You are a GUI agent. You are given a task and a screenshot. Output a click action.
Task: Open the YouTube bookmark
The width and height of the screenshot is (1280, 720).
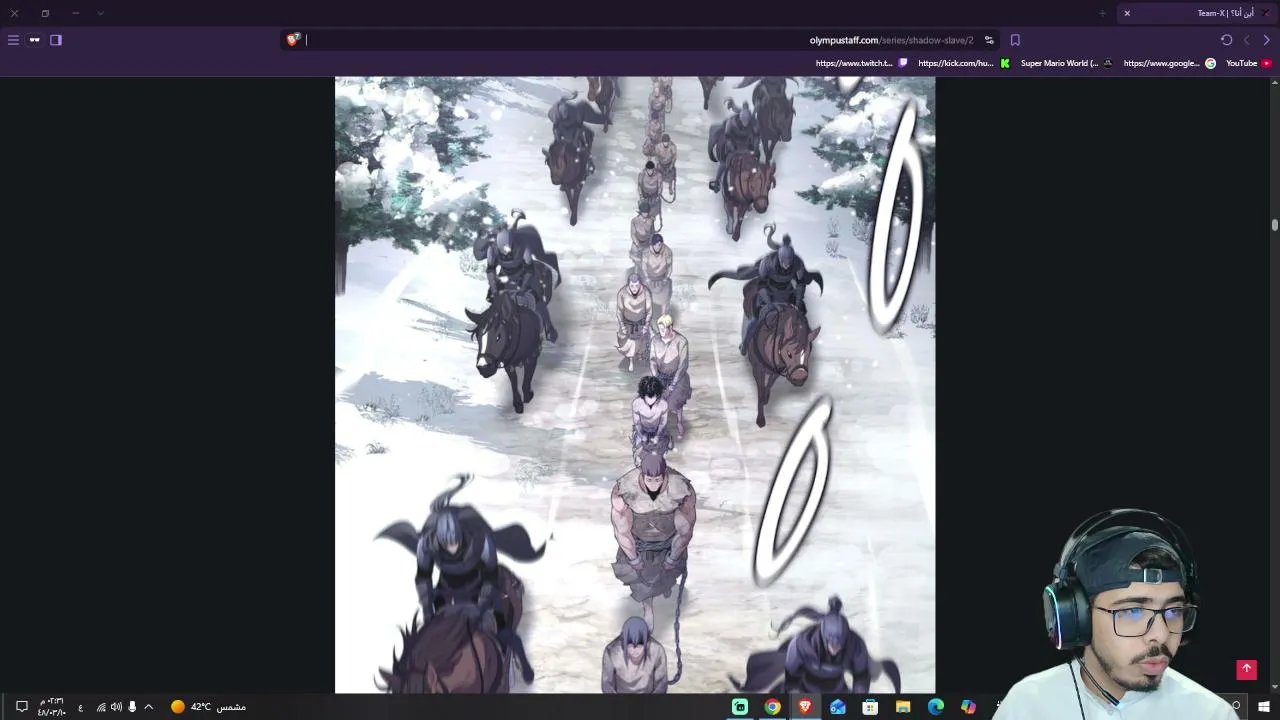1249,63
